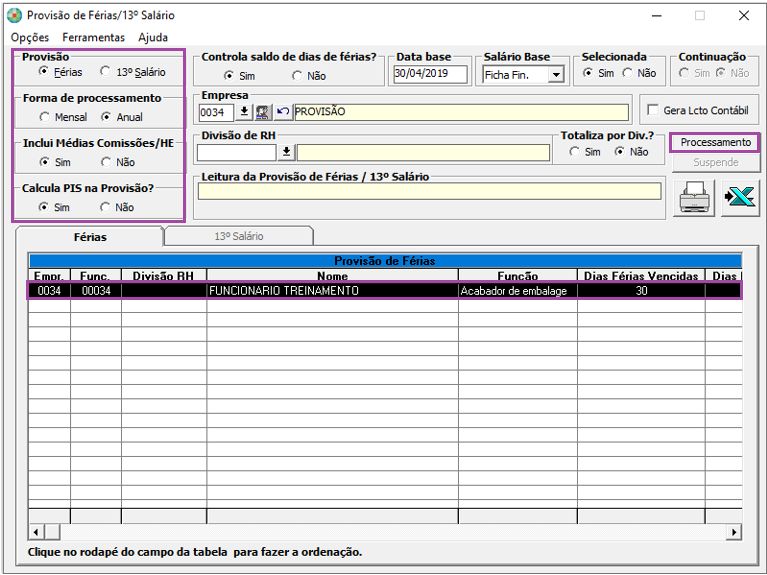The width and height of the screenshot is (767, 575).
Task: Switch to the 13º Salário tab
Action: point(239,236)
